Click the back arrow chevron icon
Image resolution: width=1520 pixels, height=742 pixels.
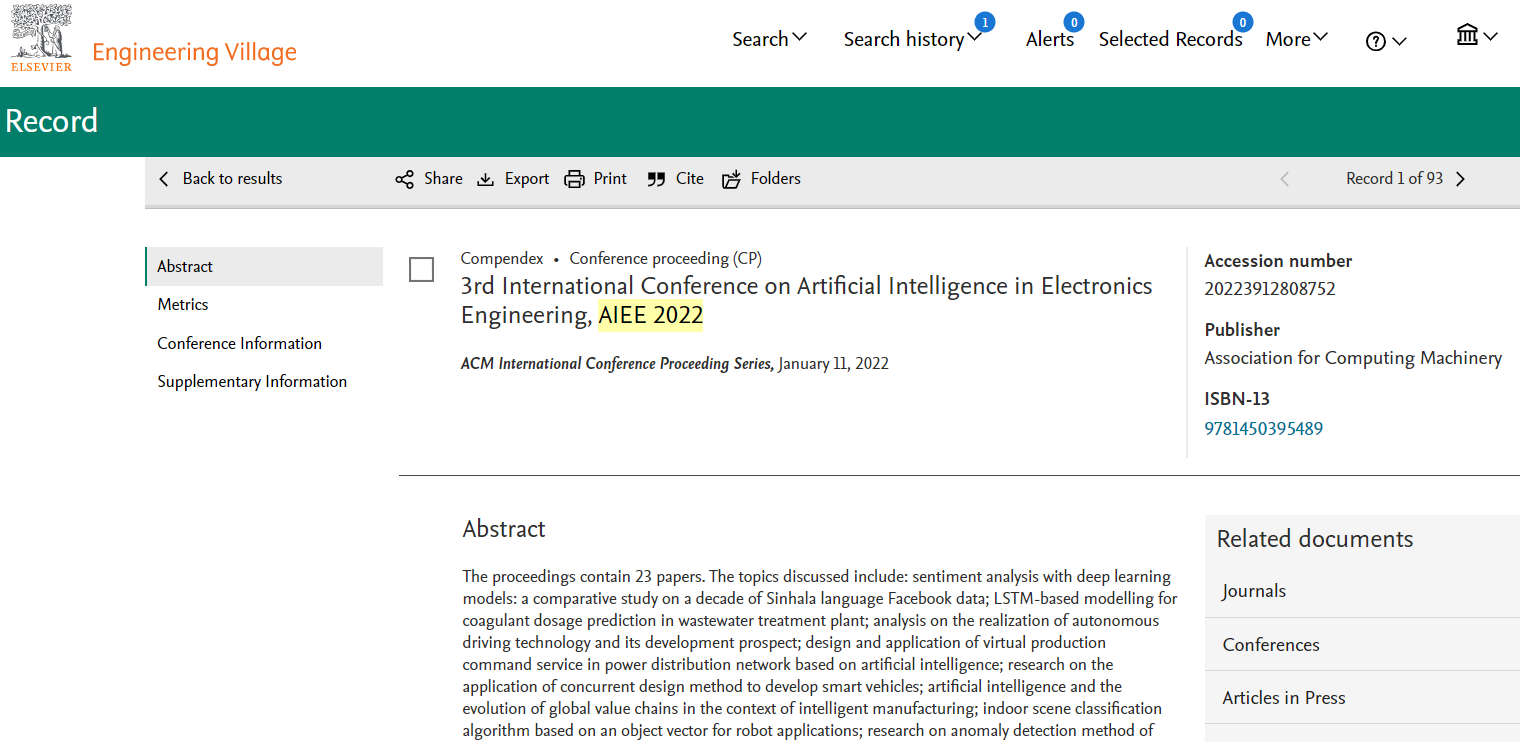(164, 179)
